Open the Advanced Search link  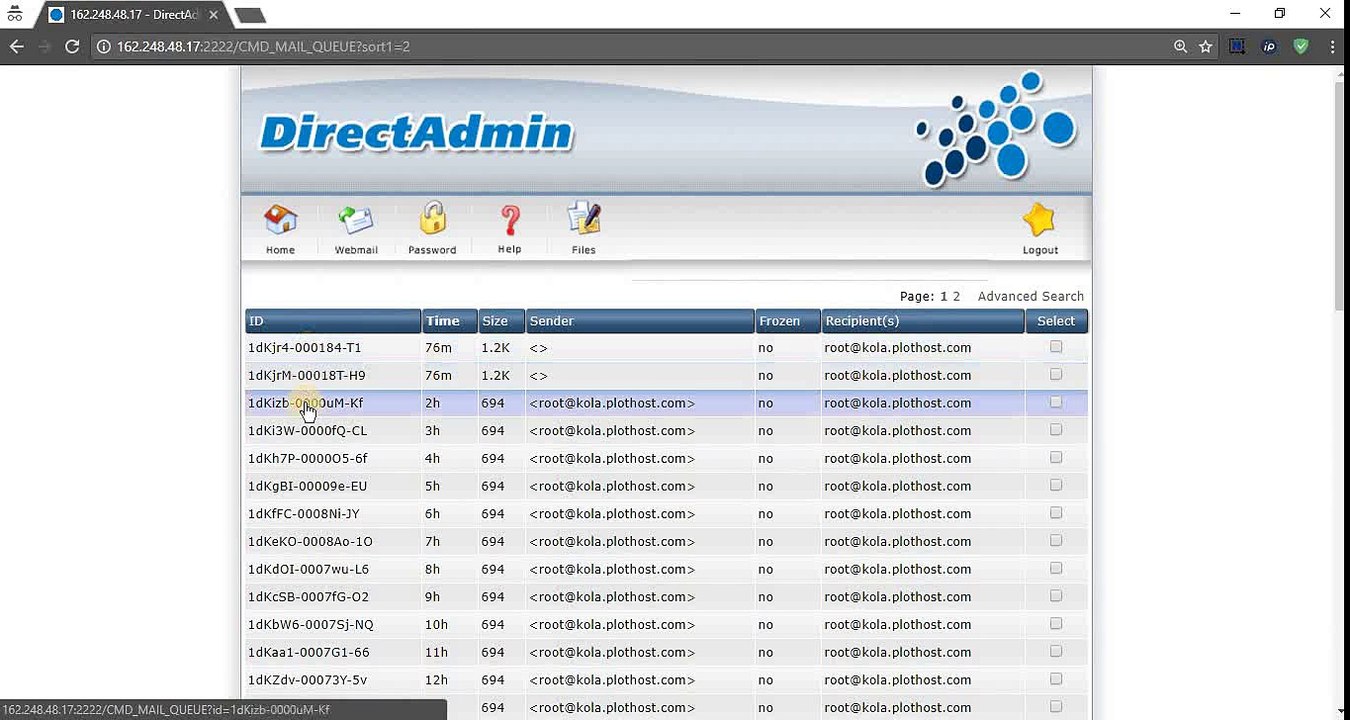pyautogui.click(x=1031, y=296)
